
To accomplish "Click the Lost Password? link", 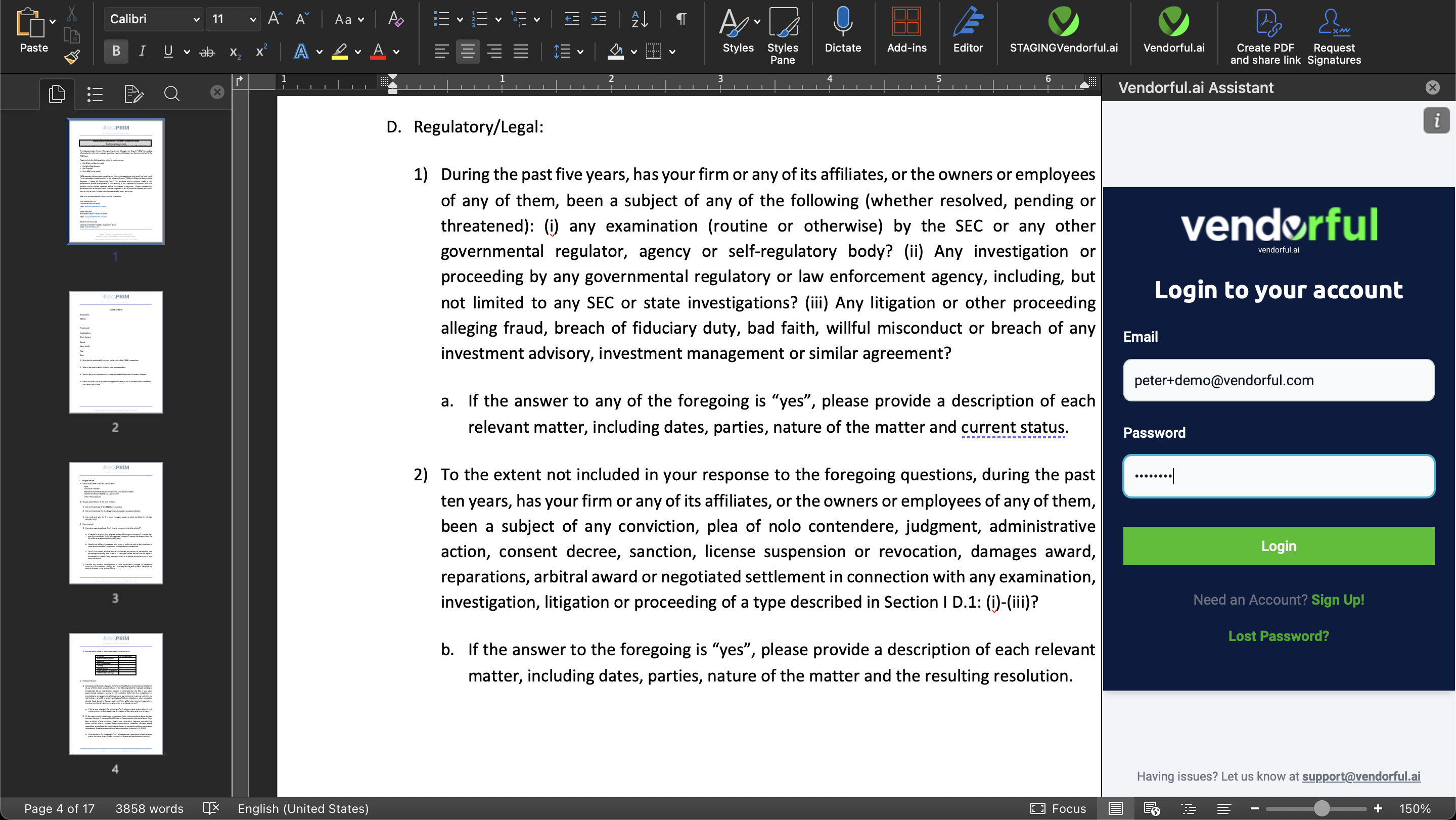I will 1278,636.
